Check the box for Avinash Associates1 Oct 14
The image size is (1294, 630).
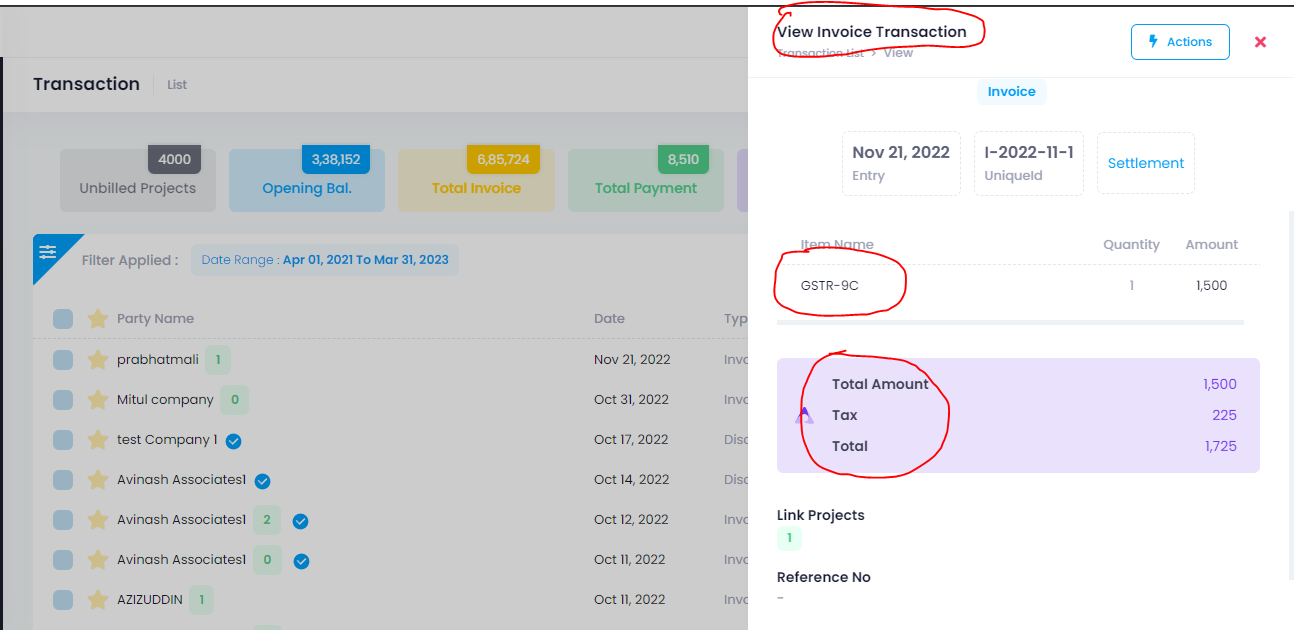pyautogui.click(x=63, y=480)
